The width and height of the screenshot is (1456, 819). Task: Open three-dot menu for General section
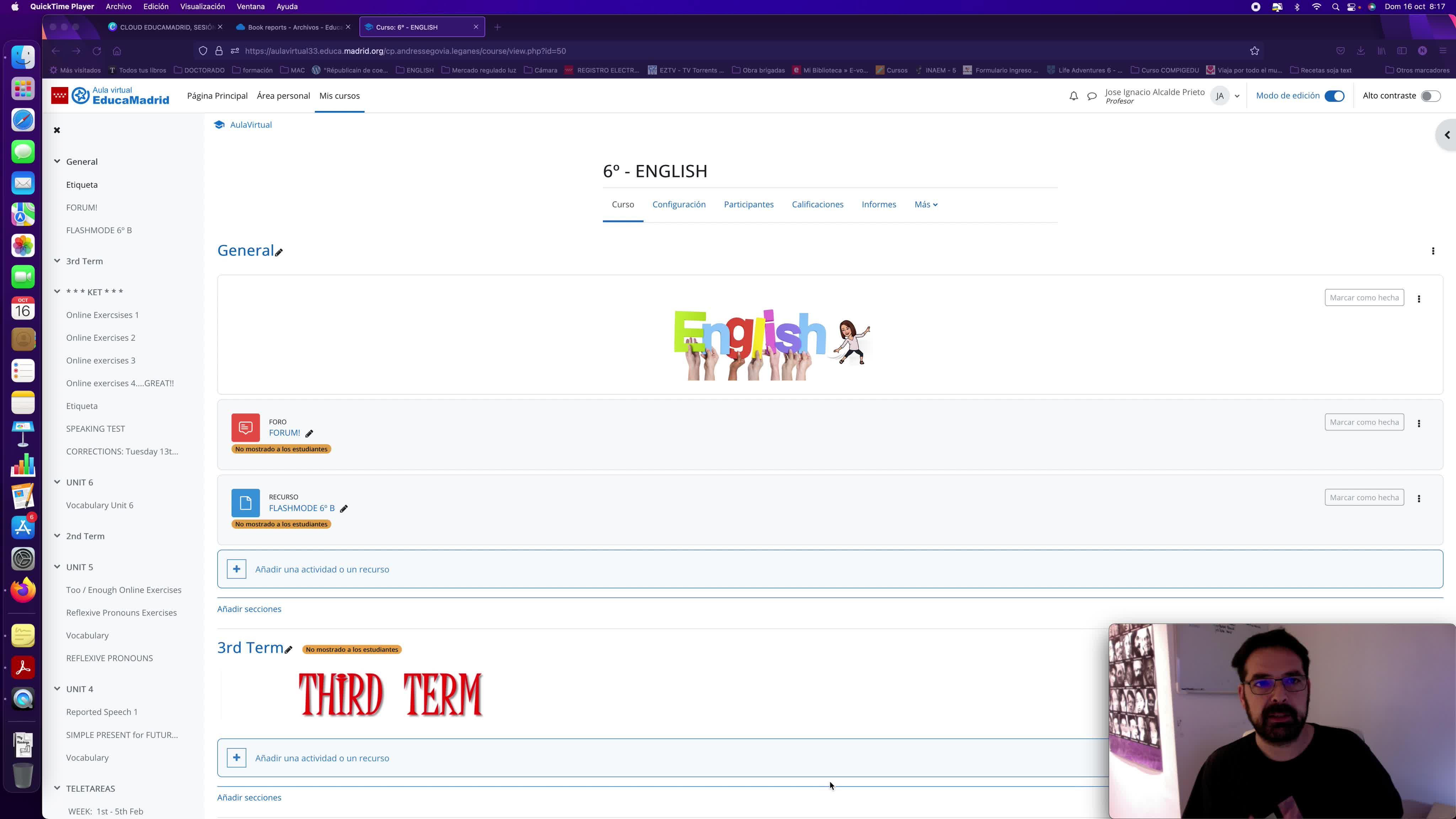1433,251
